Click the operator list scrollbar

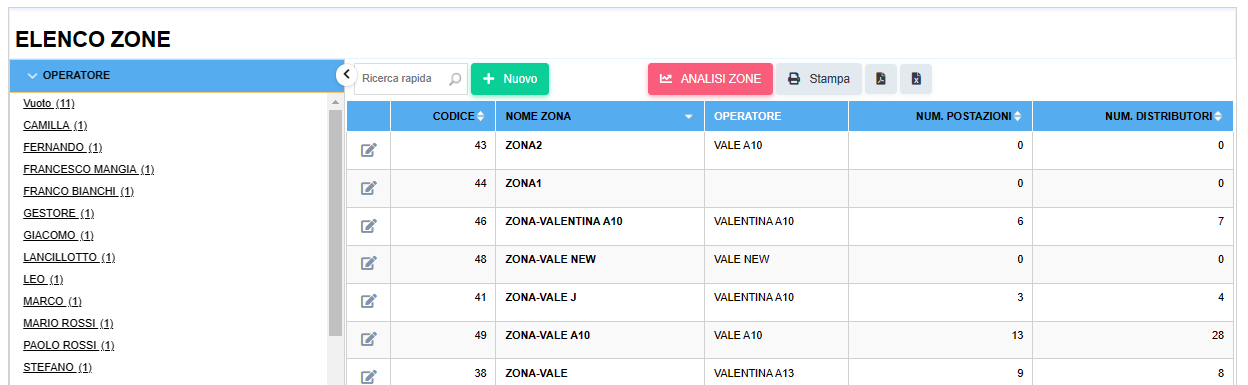click(335, 222)
